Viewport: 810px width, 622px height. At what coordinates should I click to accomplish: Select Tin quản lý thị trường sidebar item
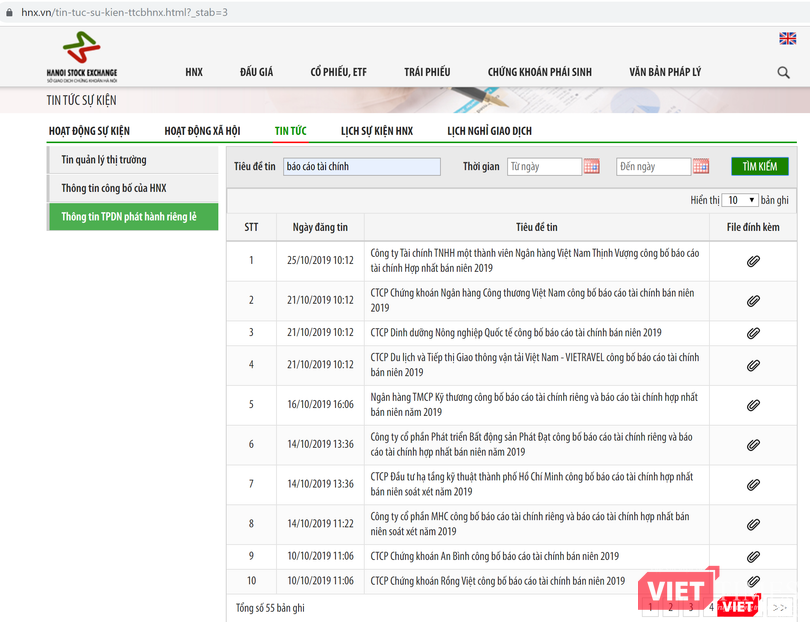pos(104,160)
